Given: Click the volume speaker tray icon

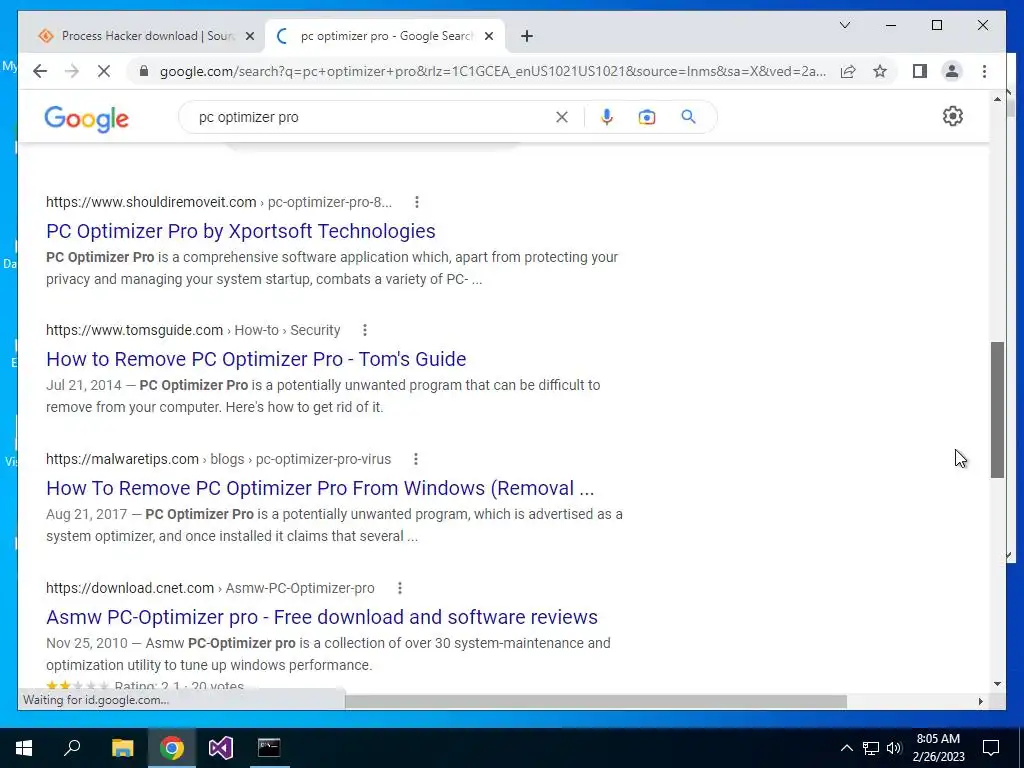Looking at the screenshot, I should pyautogui.click(x=894, y=748).
